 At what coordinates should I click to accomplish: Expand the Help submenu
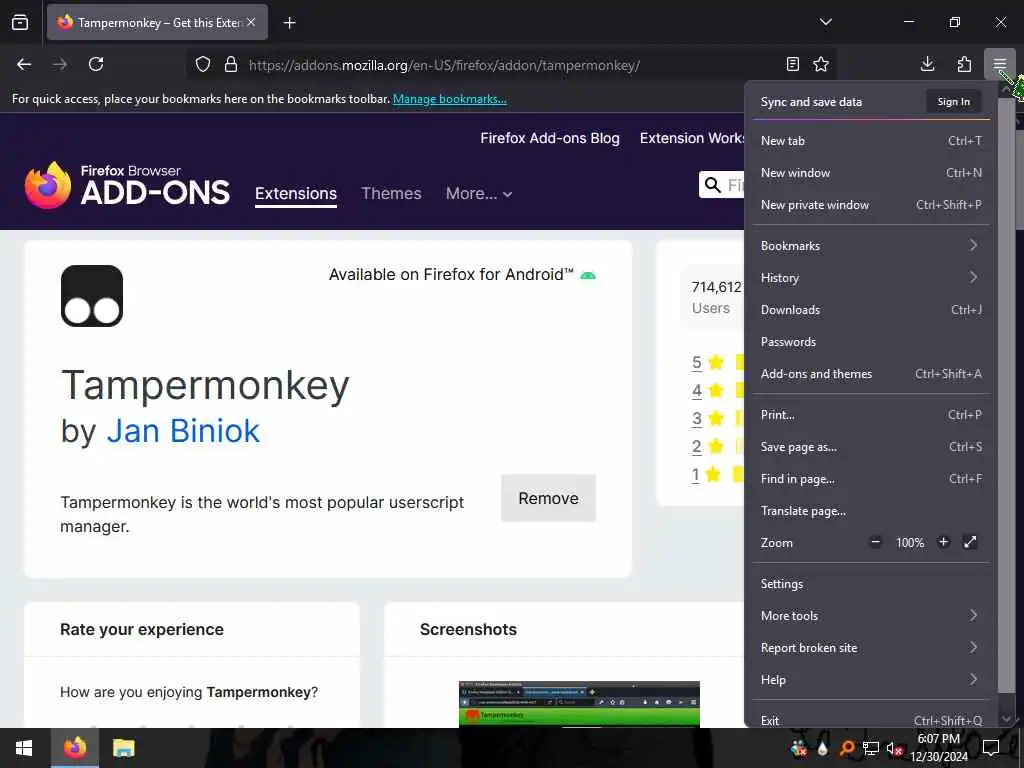click(x=871, y=680)
